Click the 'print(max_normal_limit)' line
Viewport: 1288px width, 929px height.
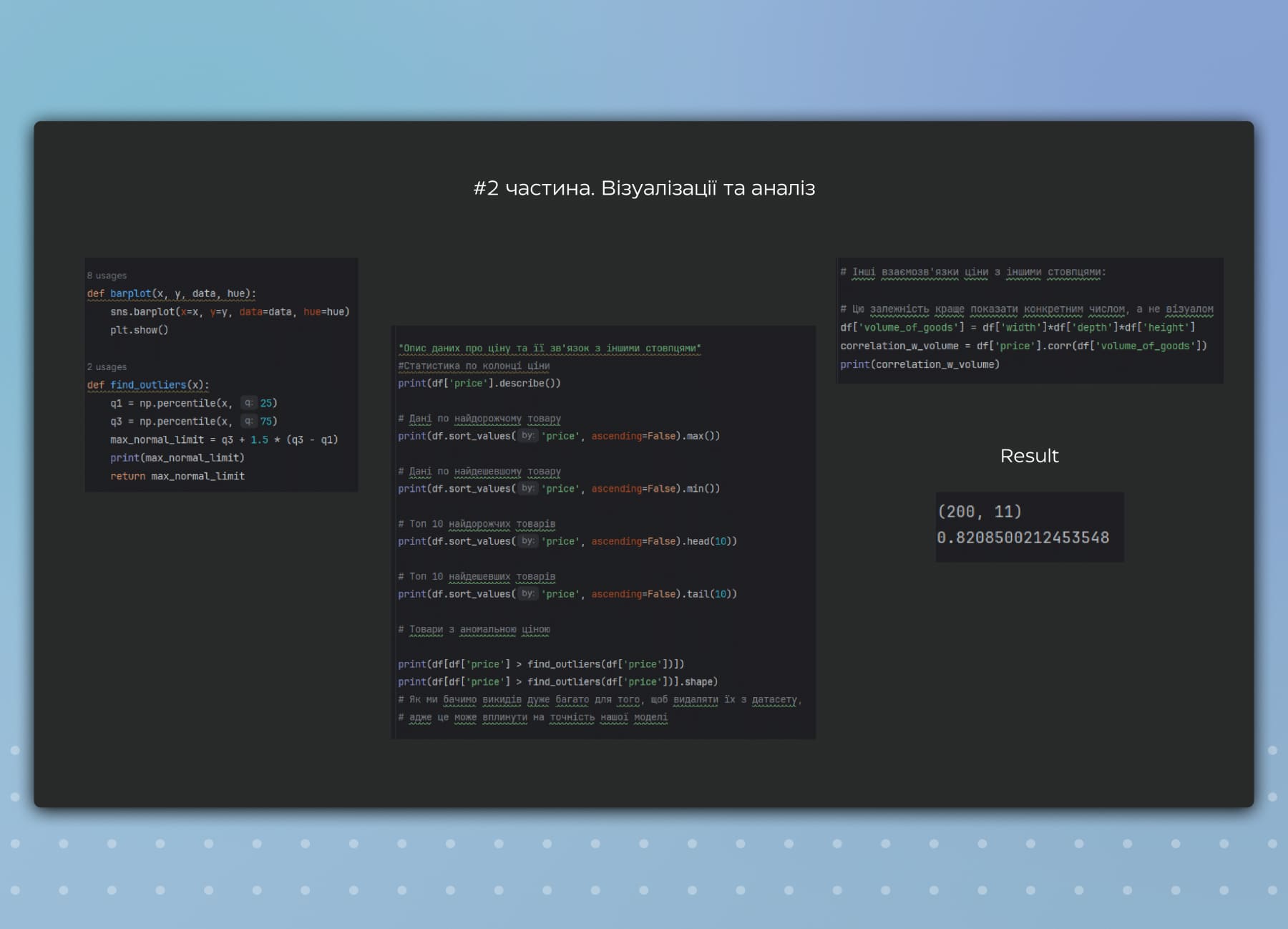pos(177,457)
